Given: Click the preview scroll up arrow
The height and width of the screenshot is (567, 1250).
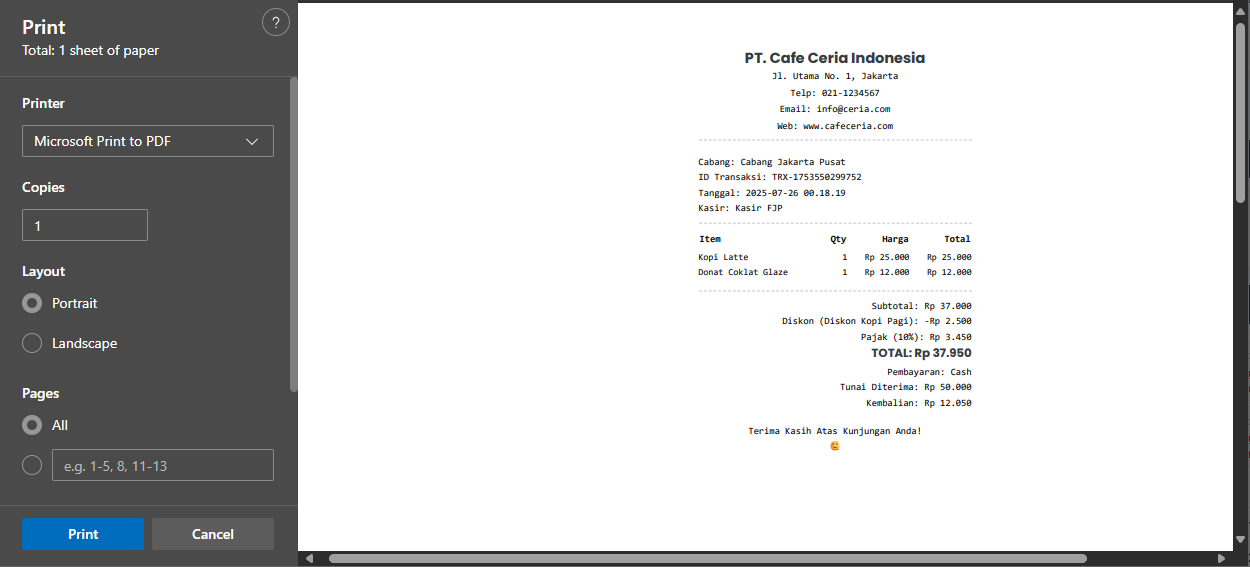Looking at the screenshot, I should coord(1241,9).
